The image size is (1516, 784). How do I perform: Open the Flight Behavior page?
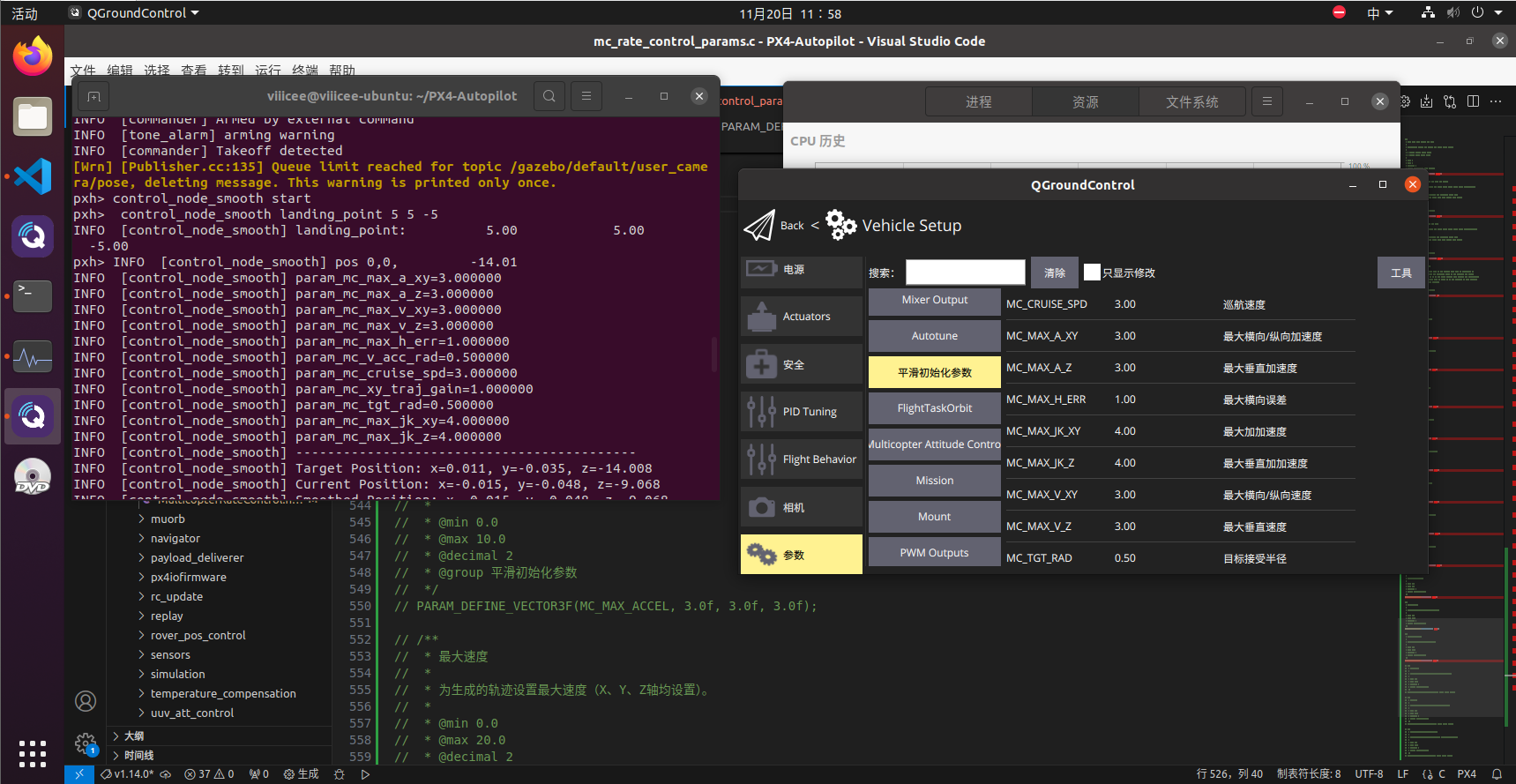(802, 459)
